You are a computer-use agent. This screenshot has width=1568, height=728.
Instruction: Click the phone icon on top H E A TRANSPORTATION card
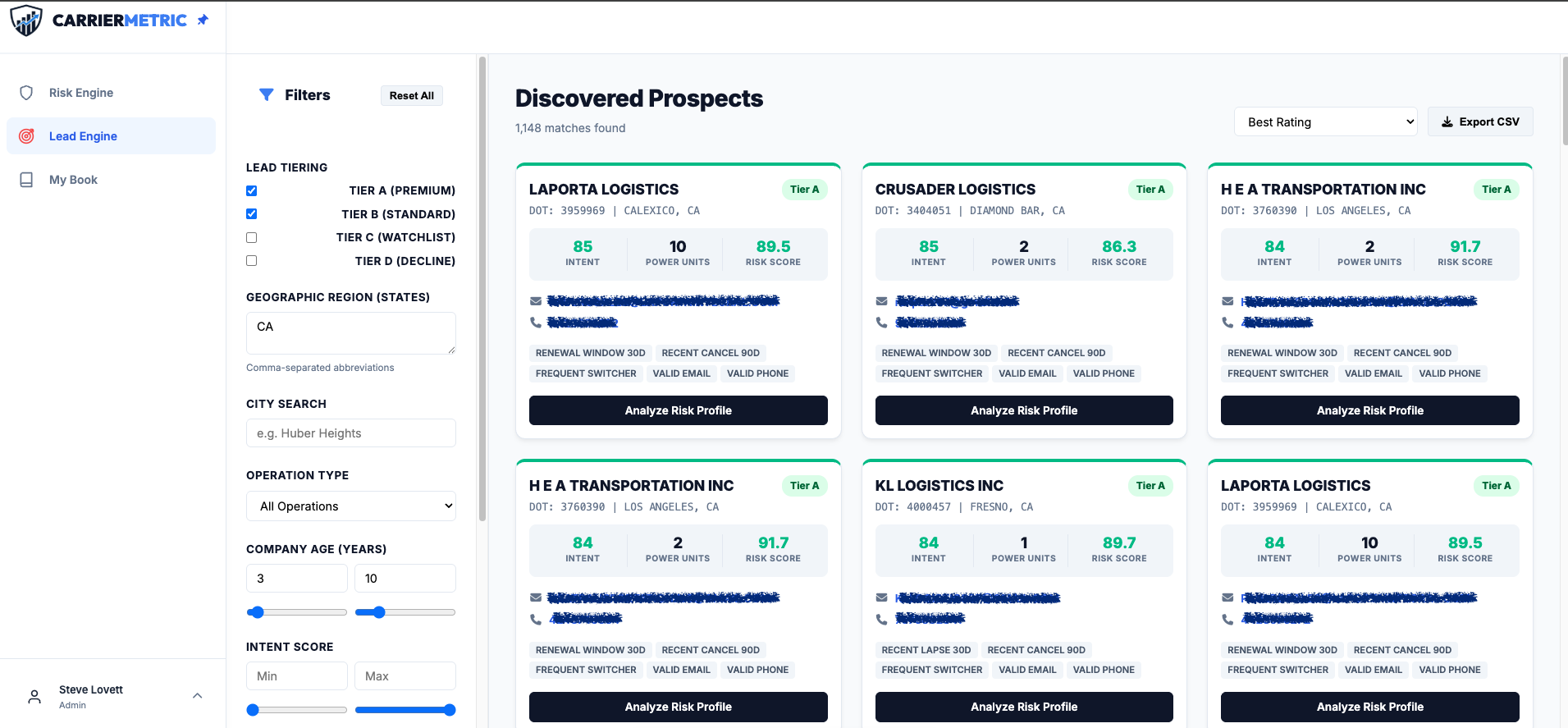(1227, 323)
